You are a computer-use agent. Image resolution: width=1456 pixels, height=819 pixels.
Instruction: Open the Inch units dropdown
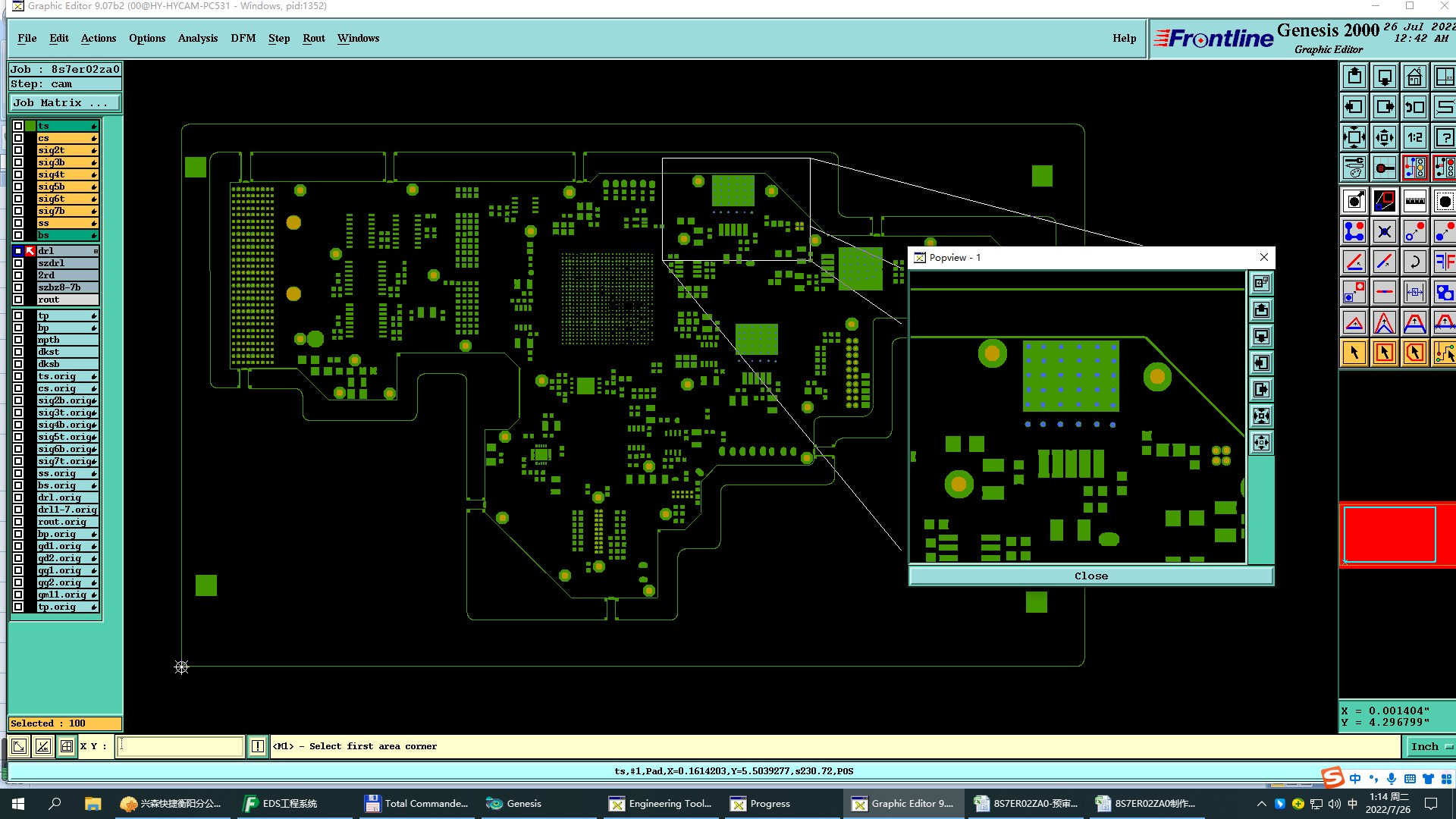point(1430,747)
